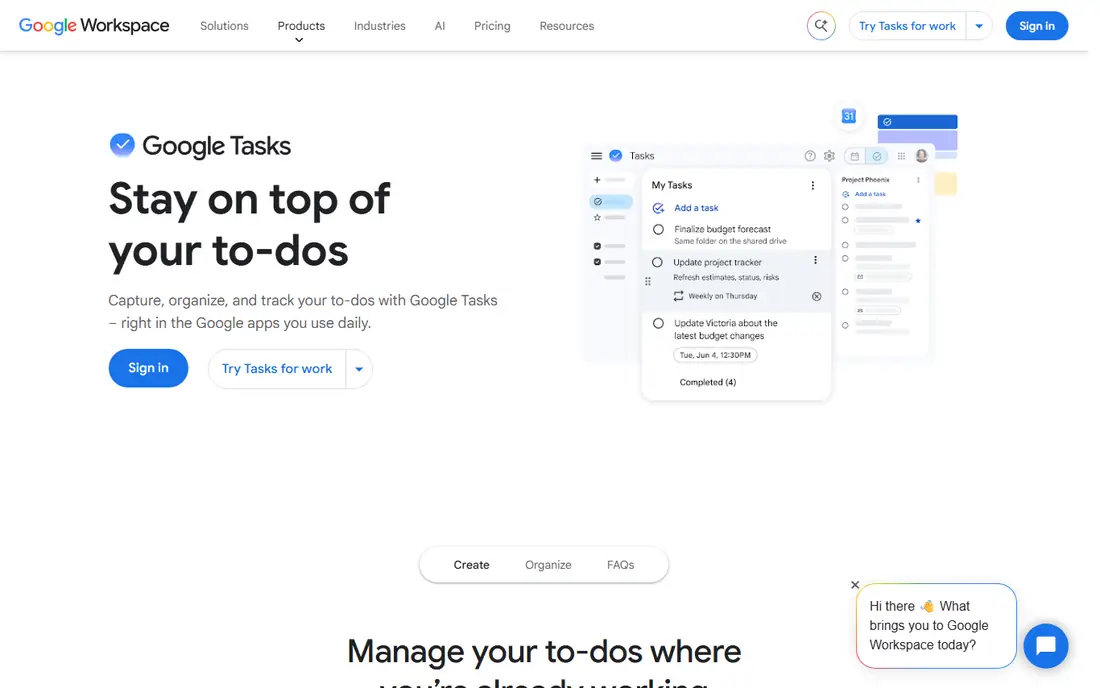Go to Pricing page
This screenshot has height=688, width=1100.
[492, 26]
